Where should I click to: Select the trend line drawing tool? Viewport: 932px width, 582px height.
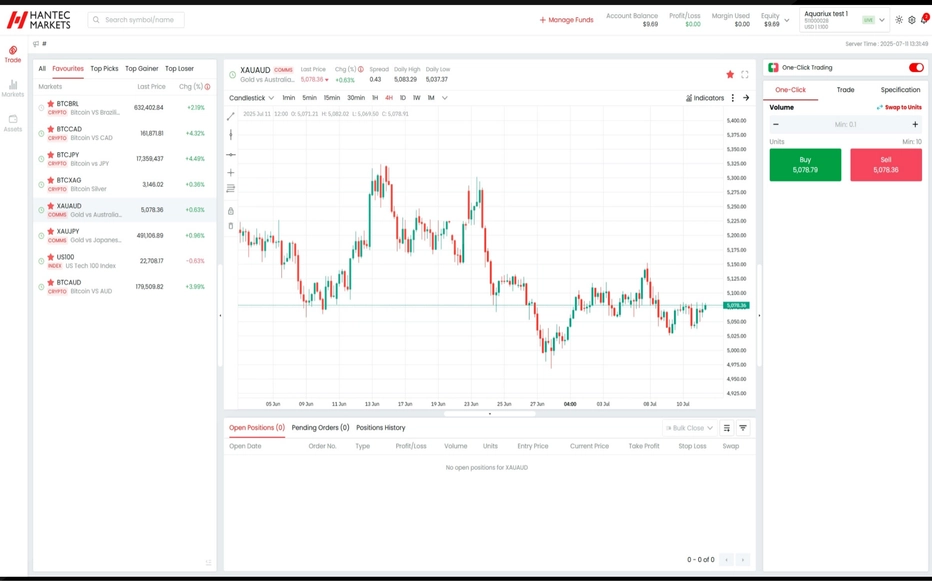point(231,117)
